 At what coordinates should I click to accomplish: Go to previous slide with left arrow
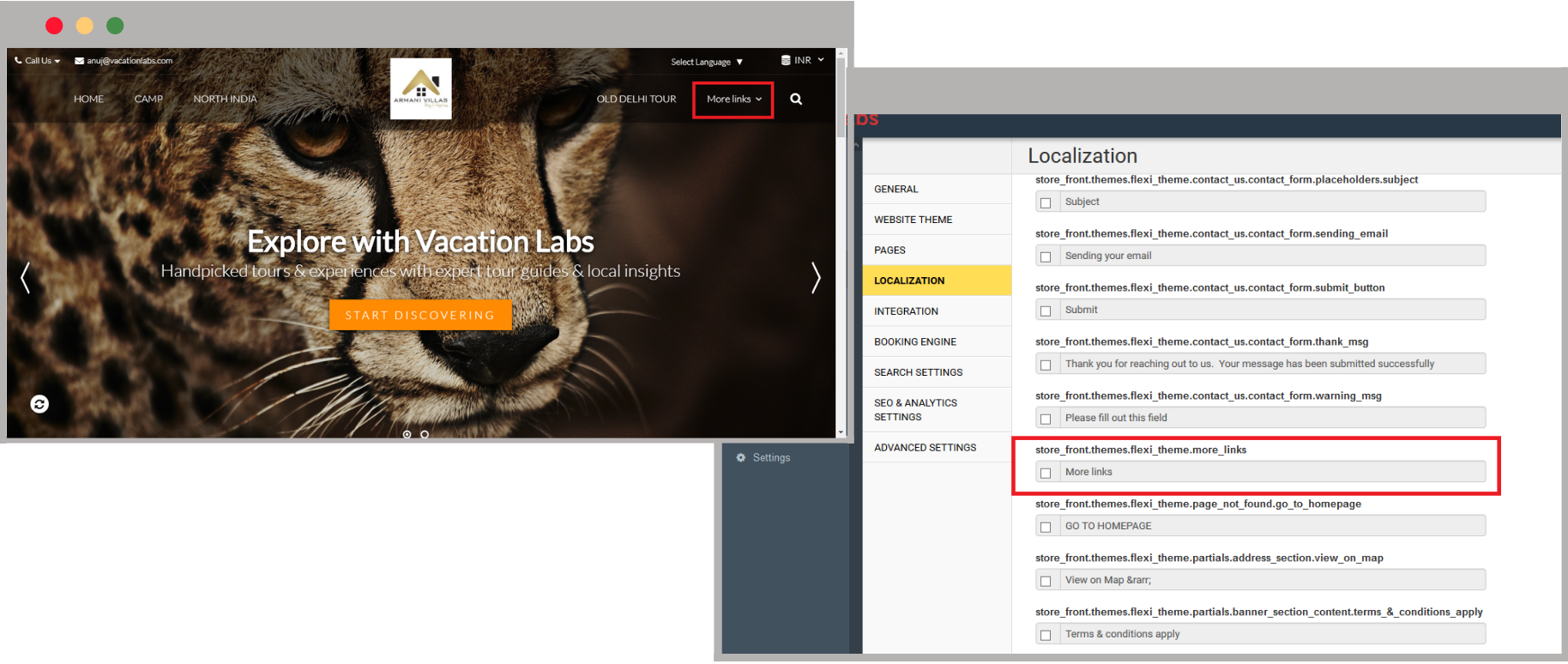pos(26,277)
